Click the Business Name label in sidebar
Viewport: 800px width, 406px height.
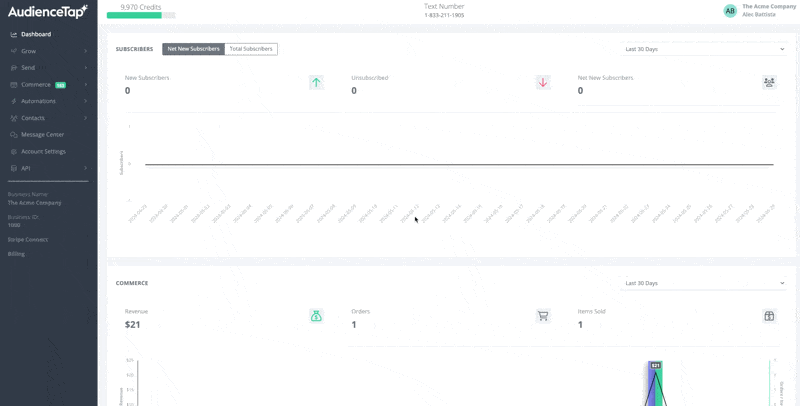pyautogui.click(x=28, y=194)
